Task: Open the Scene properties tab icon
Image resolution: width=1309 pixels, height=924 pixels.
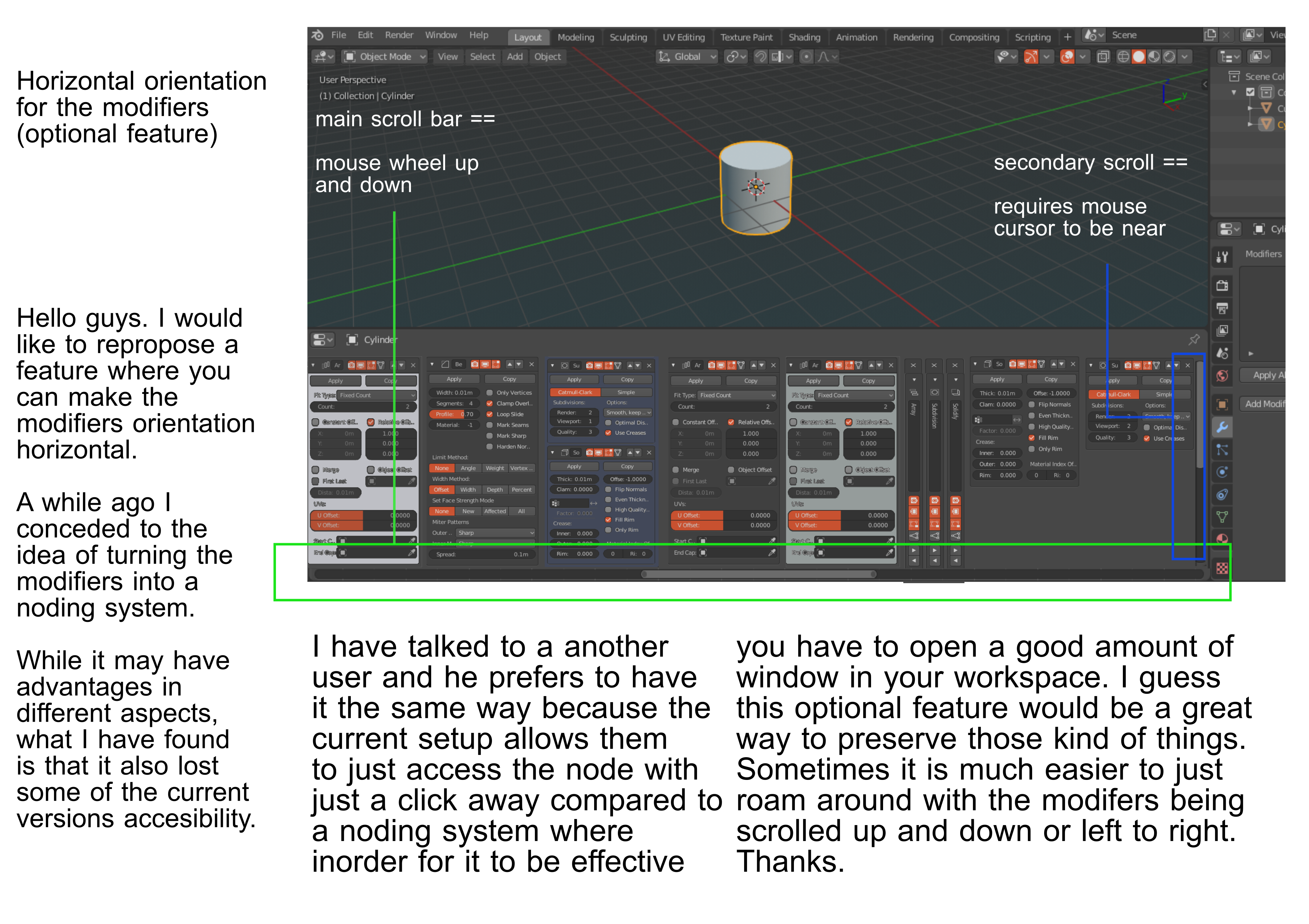Action: pyautogui.click(x=1222, y=354)
